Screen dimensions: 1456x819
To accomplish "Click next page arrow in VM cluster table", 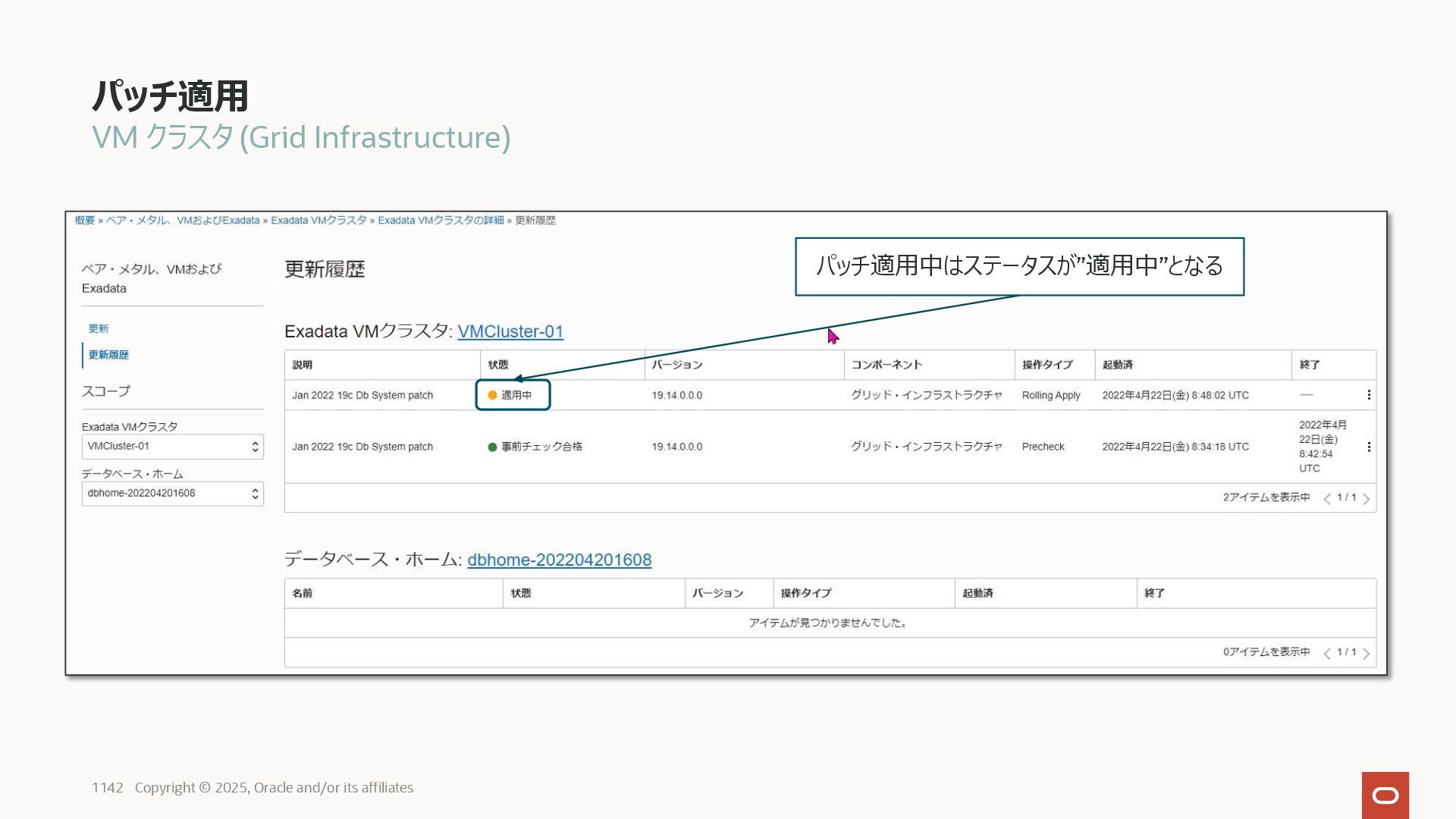I will 1367,499.
